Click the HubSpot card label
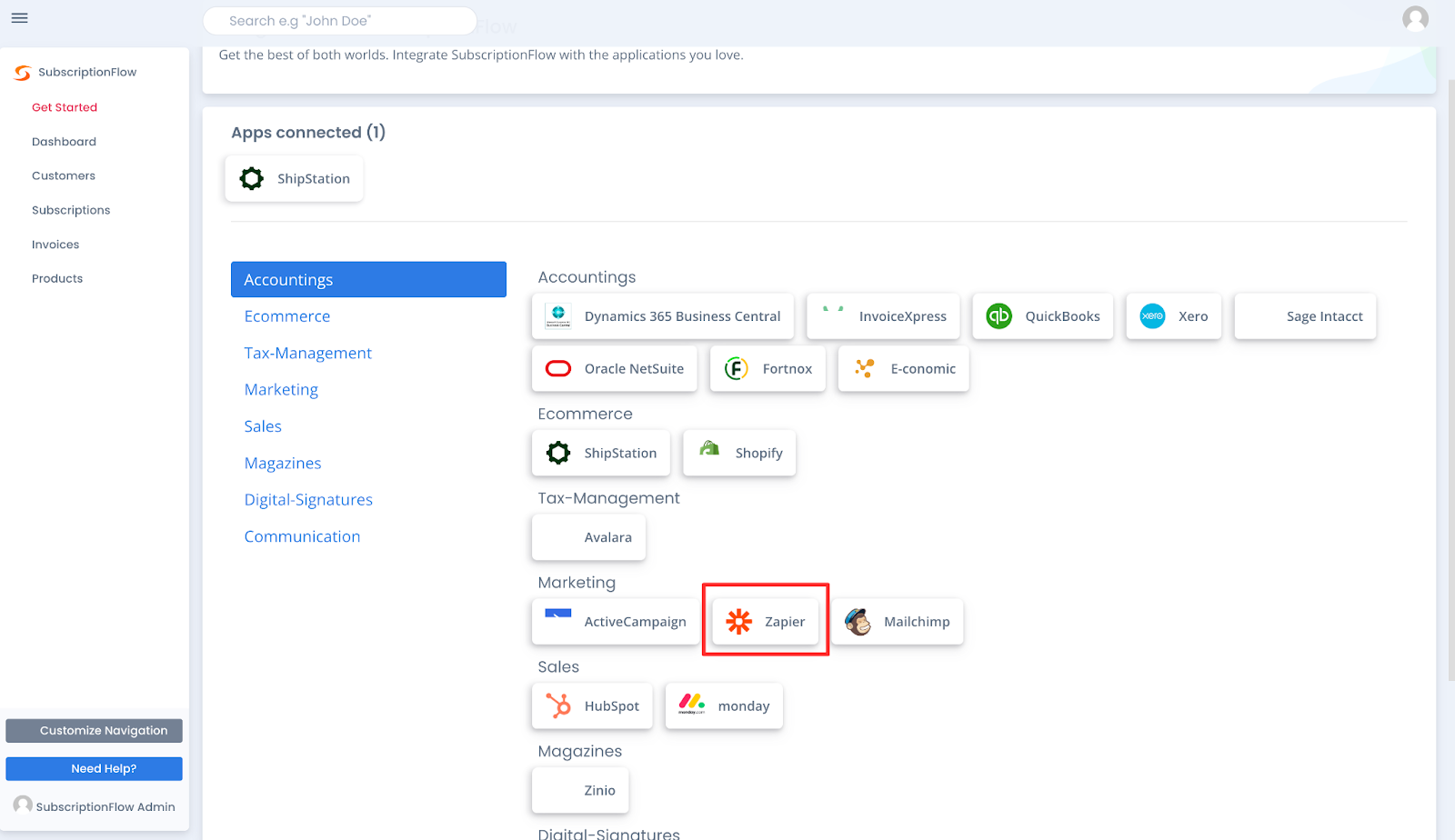Viewport: 1455px width, 840px height. [x=612, y=706]
